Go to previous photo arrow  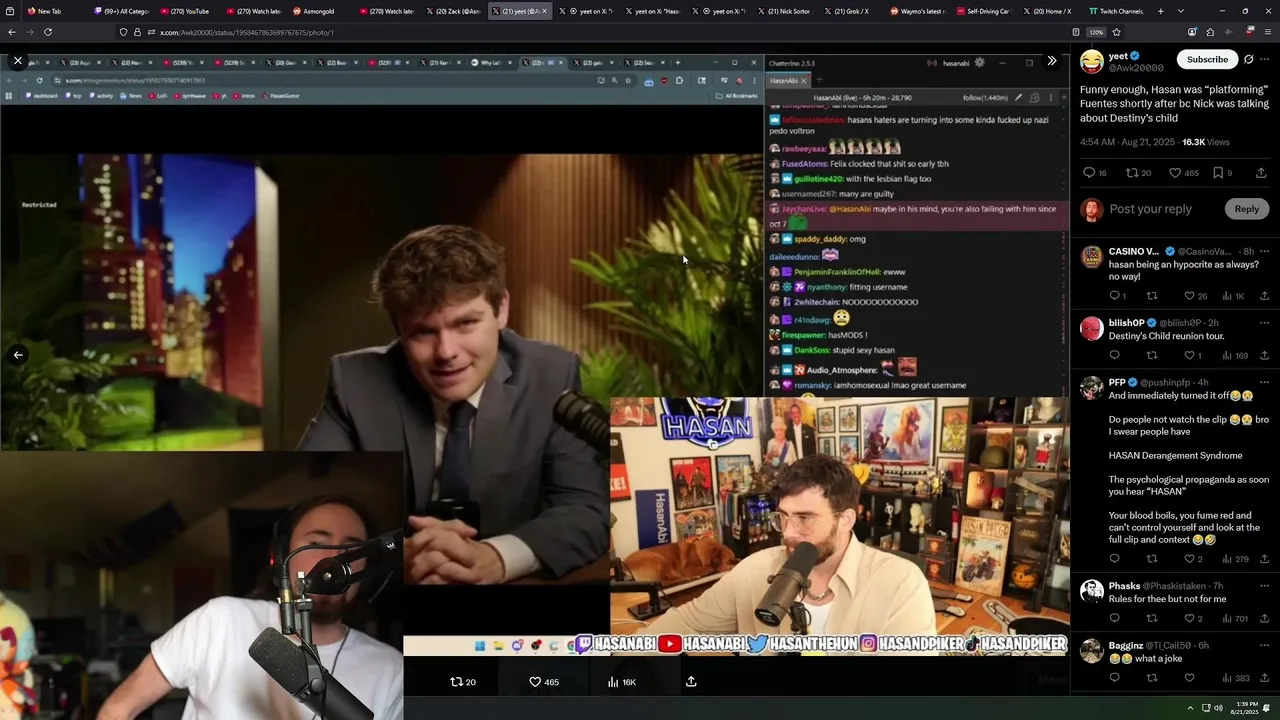pos(17,355)
